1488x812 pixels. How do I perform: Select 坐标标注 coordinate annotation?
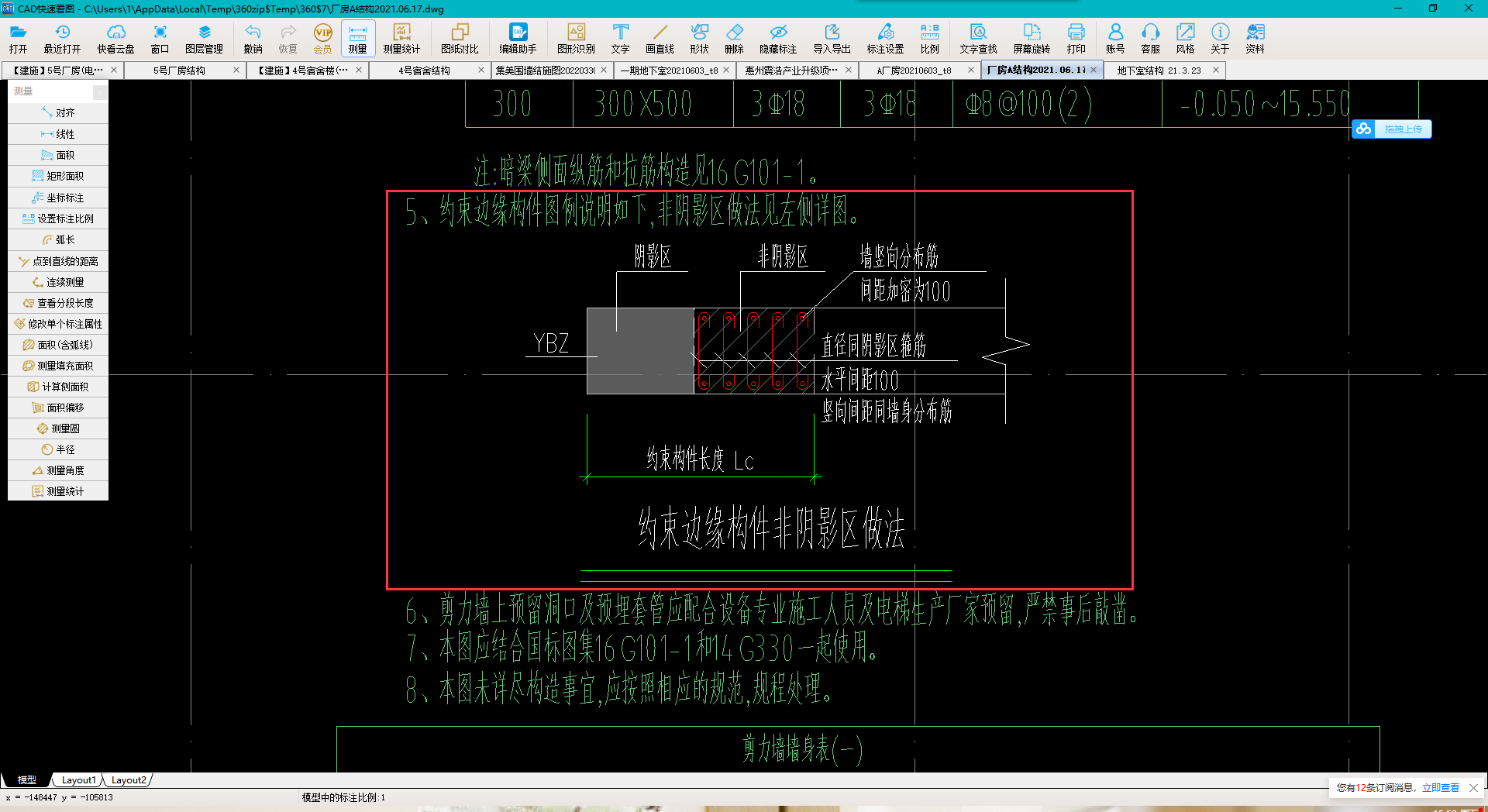tap(58, 198)
